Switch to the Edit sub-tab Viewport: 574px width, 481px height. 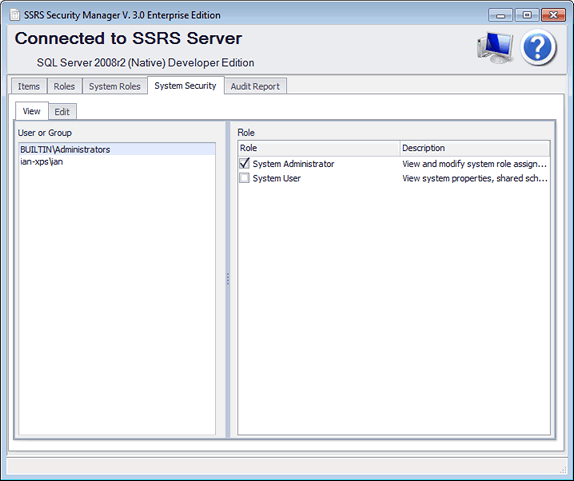(62, 112)
